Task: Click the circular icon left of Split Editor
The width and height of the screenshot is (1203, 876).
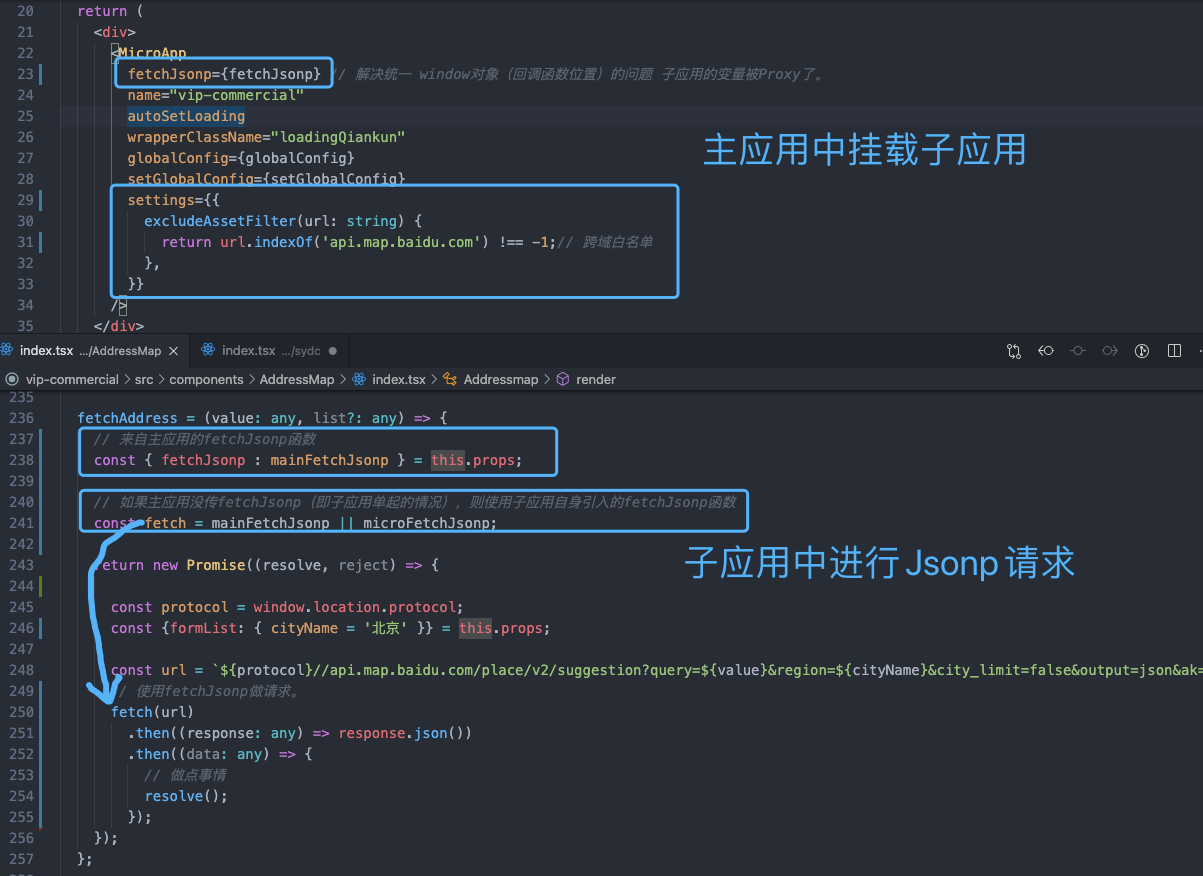Action: pyautogui.click(x=1142, y=351)
